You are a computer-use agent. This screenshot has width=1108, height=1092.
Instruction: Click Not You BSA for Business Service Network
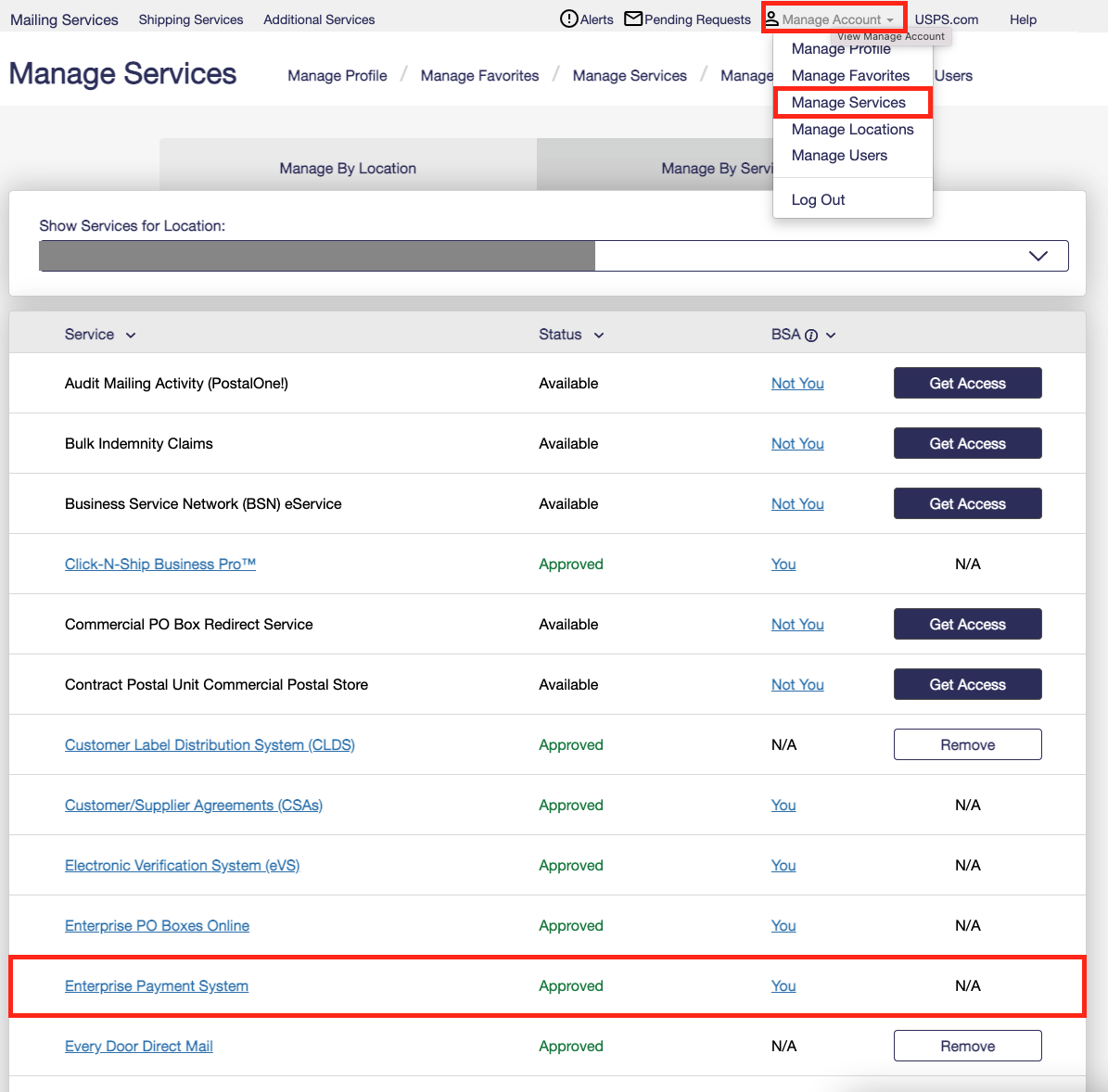797,503
